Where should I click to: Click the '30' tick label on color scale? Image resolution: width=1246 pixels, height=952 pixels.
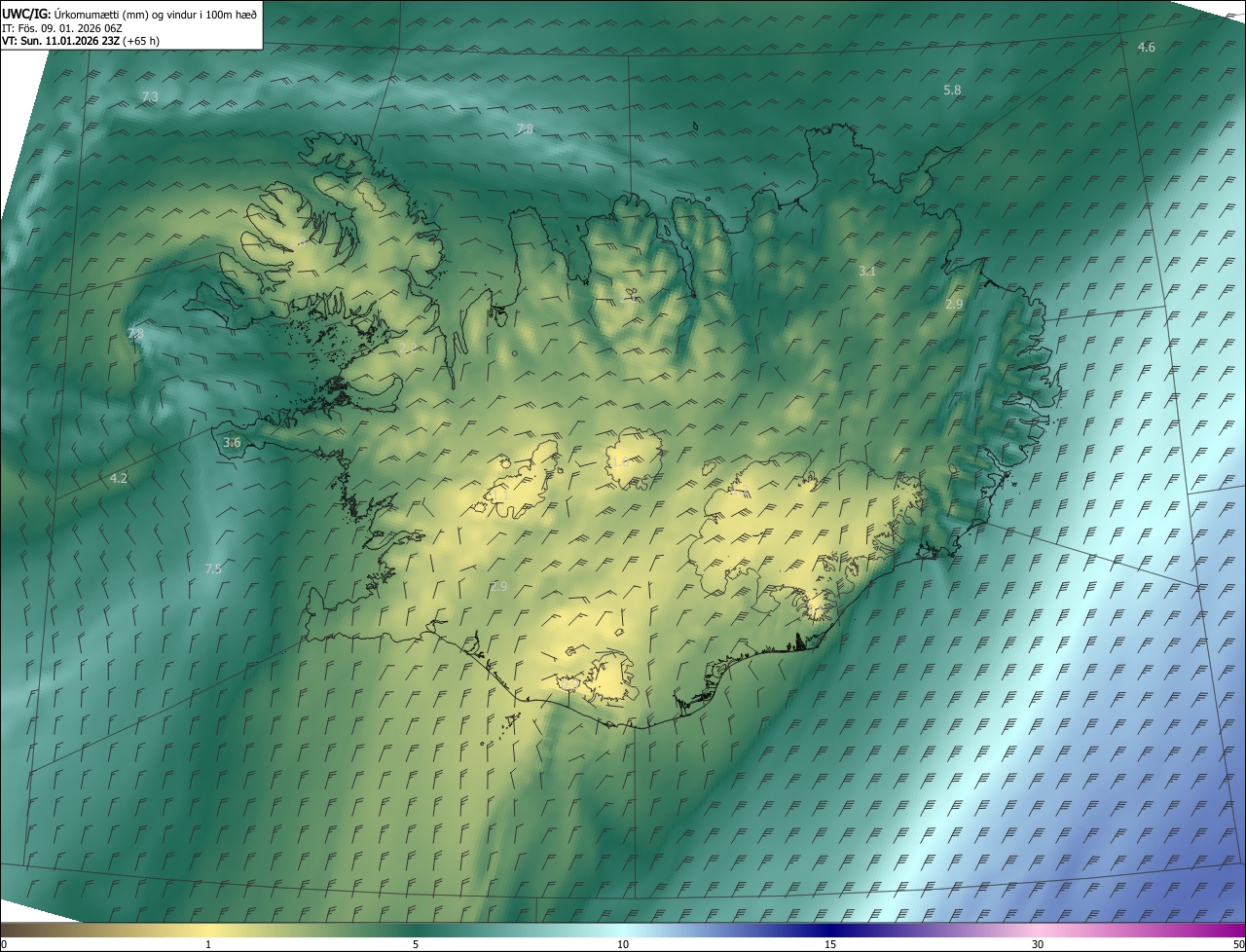coord(1038,944)
